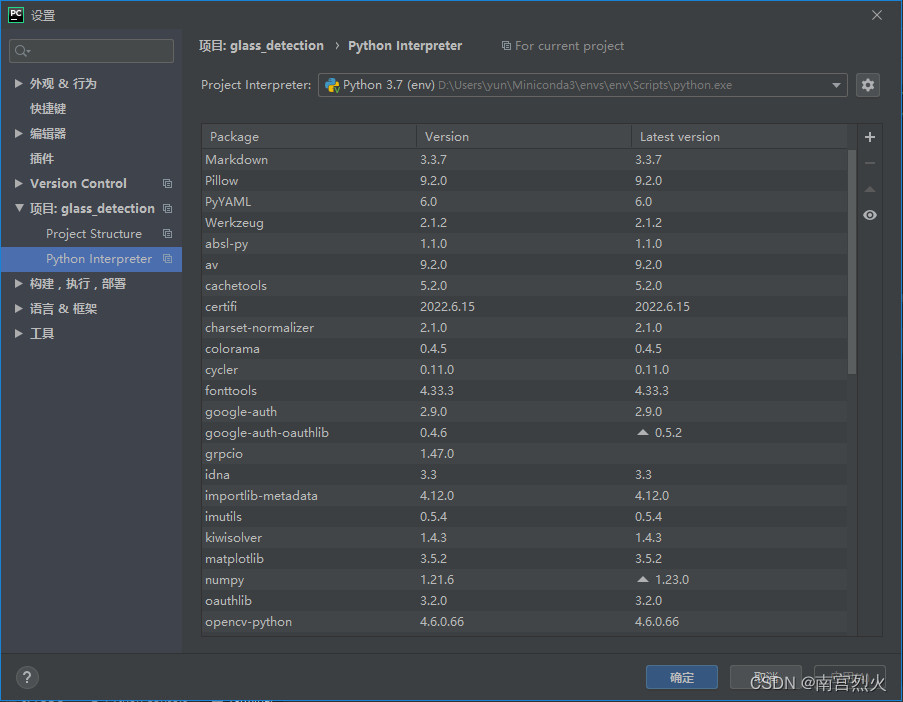
Task: Click the interpreter settings gear icon
Action: pyautogui.click(x=867, y=85)
